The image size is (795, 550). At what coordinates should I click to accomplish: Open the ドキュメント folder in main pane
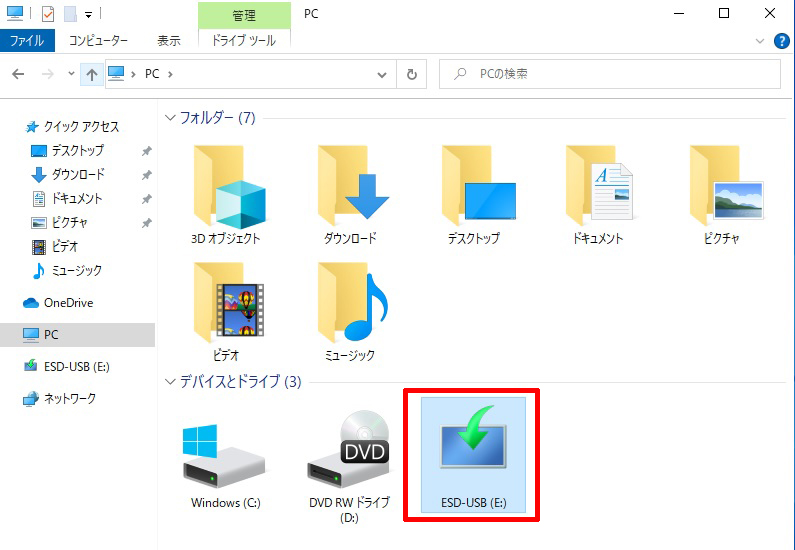point(598,195)
